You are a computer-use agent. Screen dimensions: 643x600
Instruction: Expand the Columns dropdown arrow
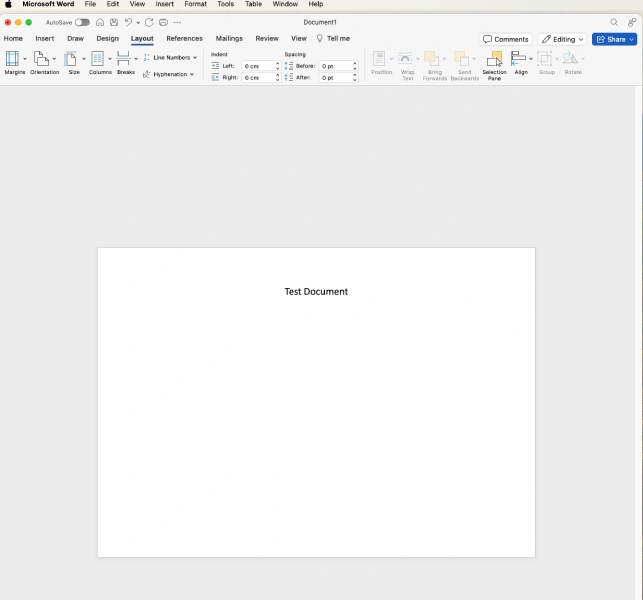[x=110, y=59]
